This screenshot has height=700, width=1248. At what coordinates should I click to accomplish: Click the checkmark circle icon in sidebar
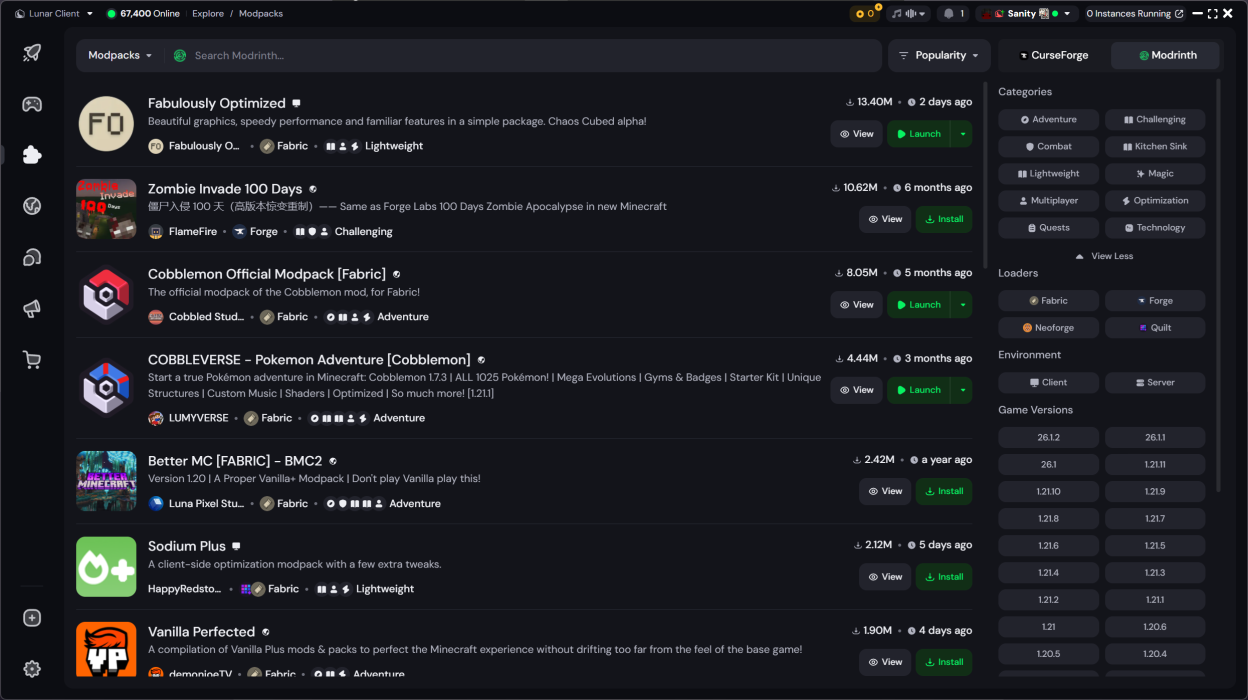(x=32, y=206)
